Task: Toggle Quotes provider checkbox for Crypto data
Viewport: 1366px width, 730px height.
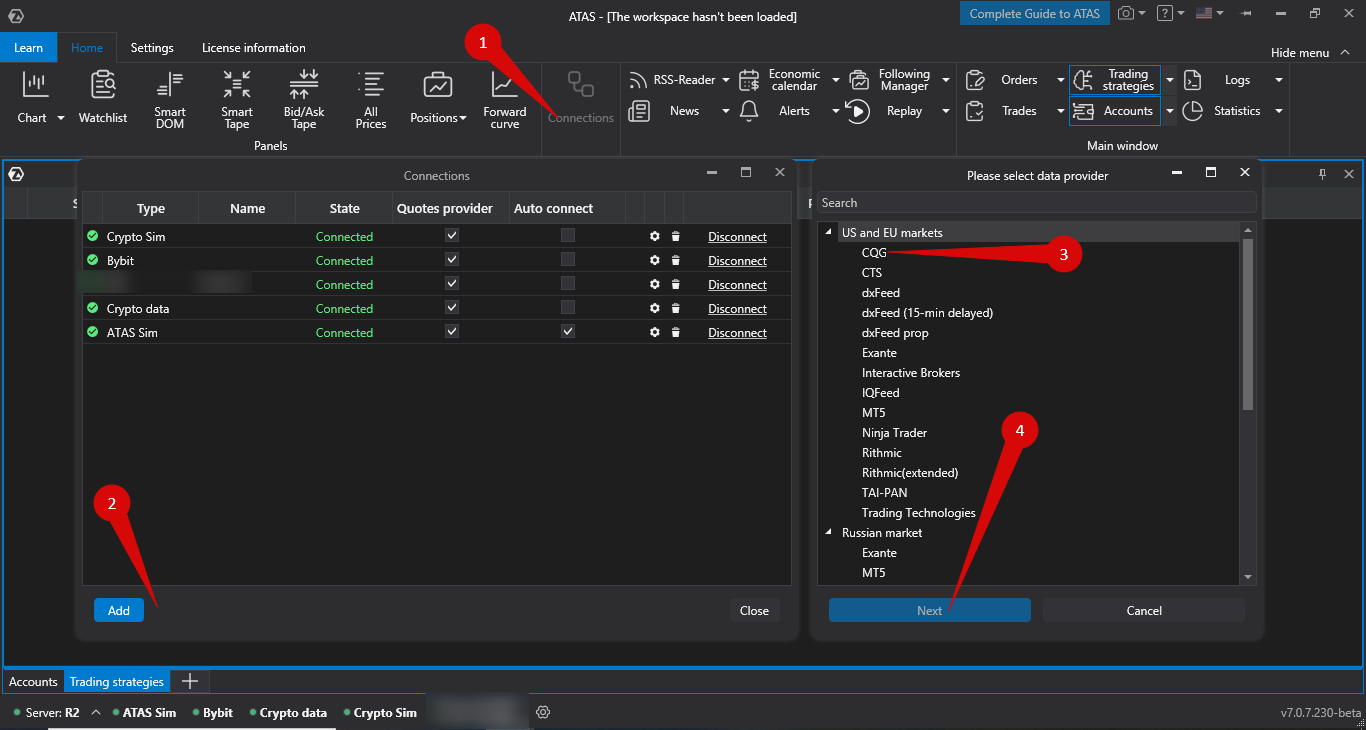Action: point(452,308)
